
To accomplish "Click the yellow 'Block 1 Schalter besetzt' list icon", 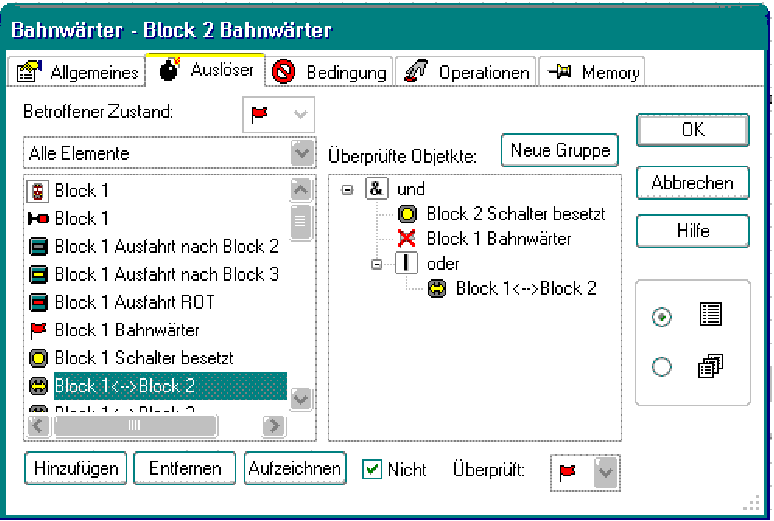I will coord(38,358).
